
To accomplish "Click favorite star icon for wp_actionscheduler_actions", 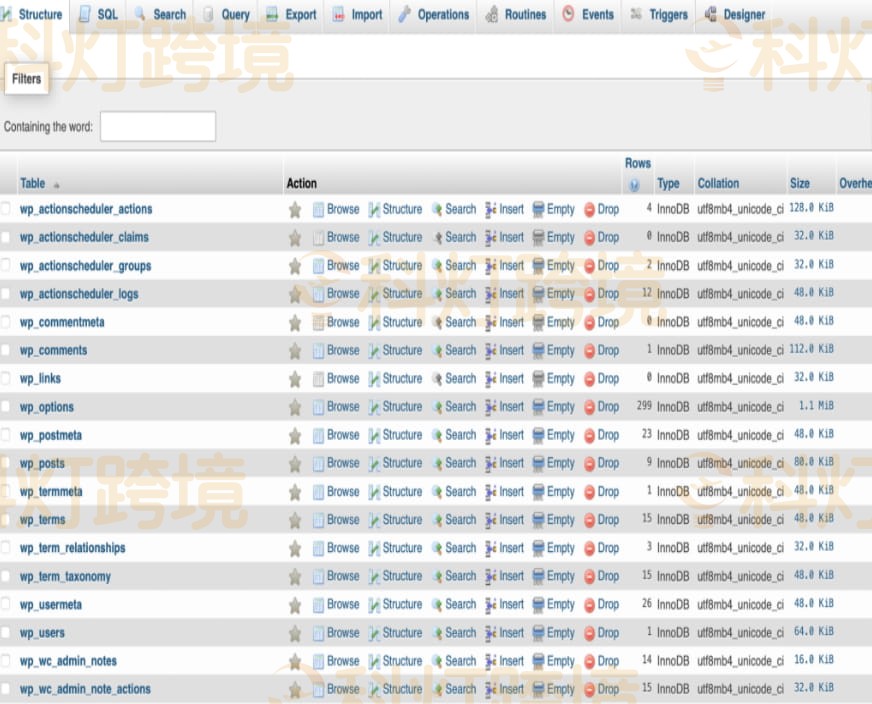I will (x=295, y=210).
